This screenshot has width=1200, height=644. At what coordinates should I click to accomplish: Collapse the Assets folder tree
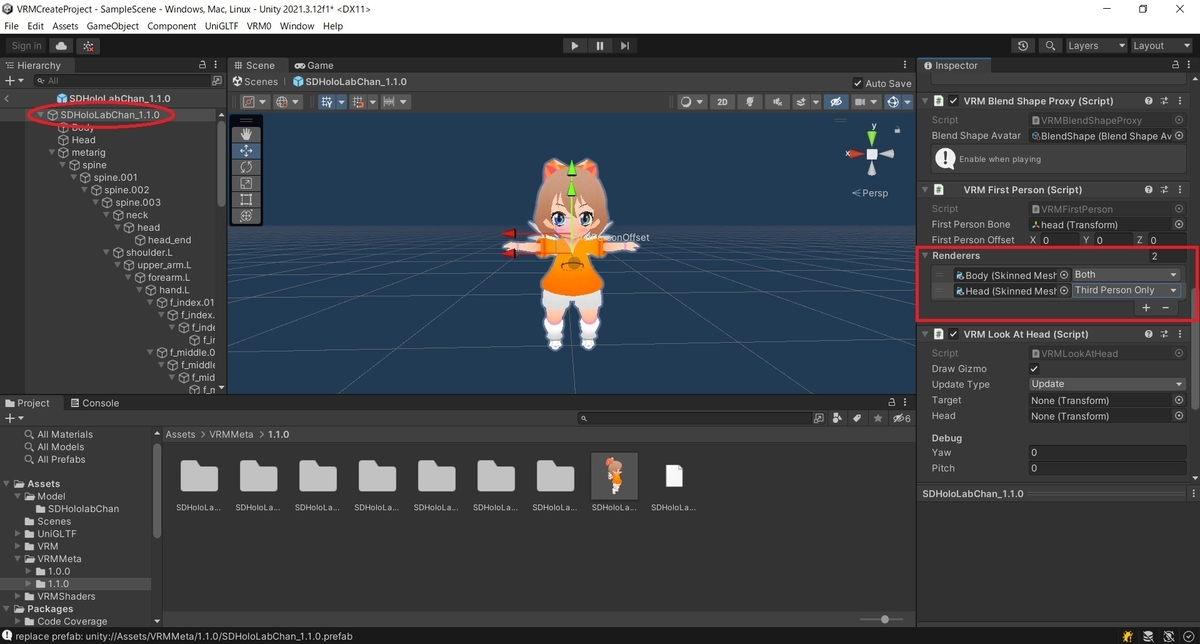(8, 484)
